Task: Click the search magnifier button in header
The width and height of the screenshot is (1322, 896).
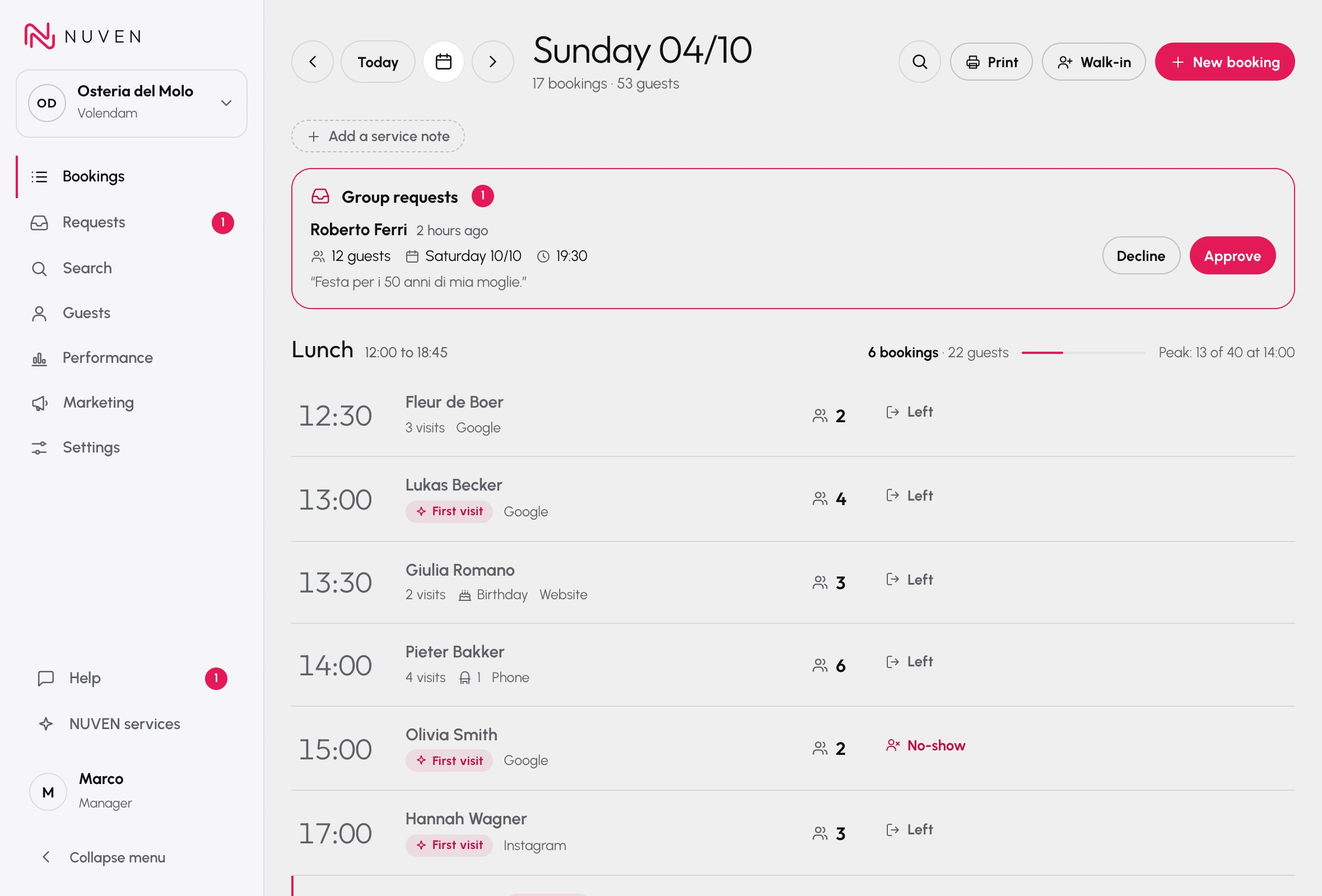Action: pyautogui.click(x=919, y=62)
